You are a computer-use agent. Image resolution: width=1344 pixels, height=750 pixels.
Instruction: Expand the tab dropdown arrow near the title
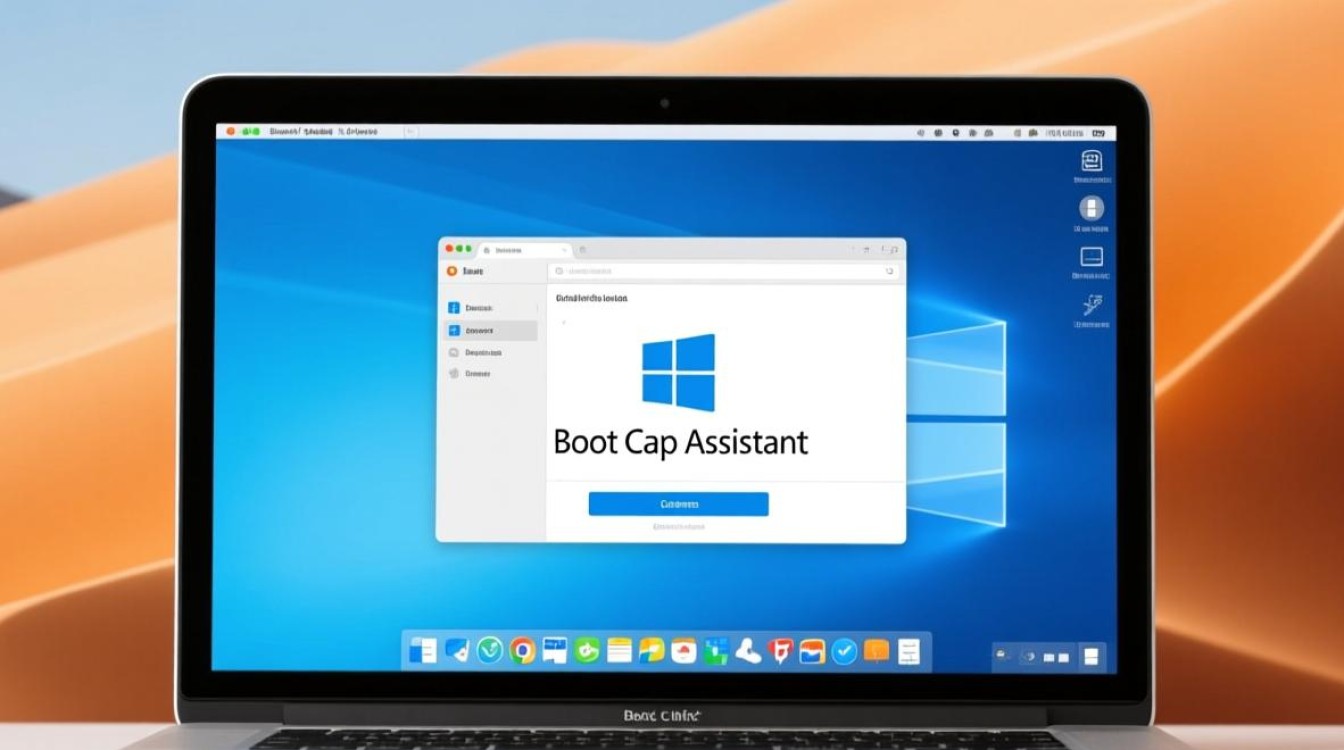(564, 251)
